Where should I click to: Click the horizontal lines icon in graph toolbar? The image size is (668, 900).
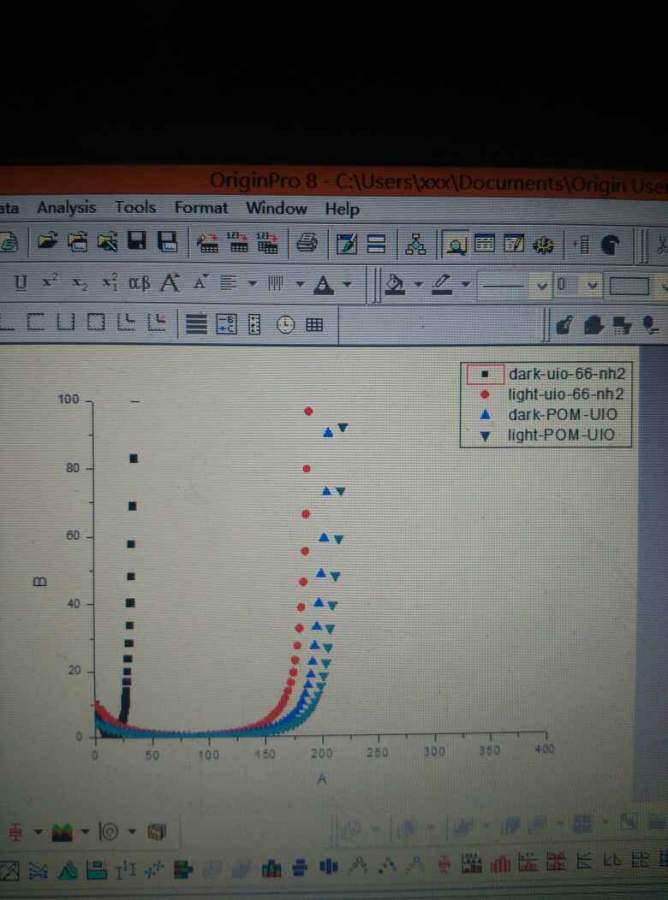pyautogui.click(x=196, y=324)
